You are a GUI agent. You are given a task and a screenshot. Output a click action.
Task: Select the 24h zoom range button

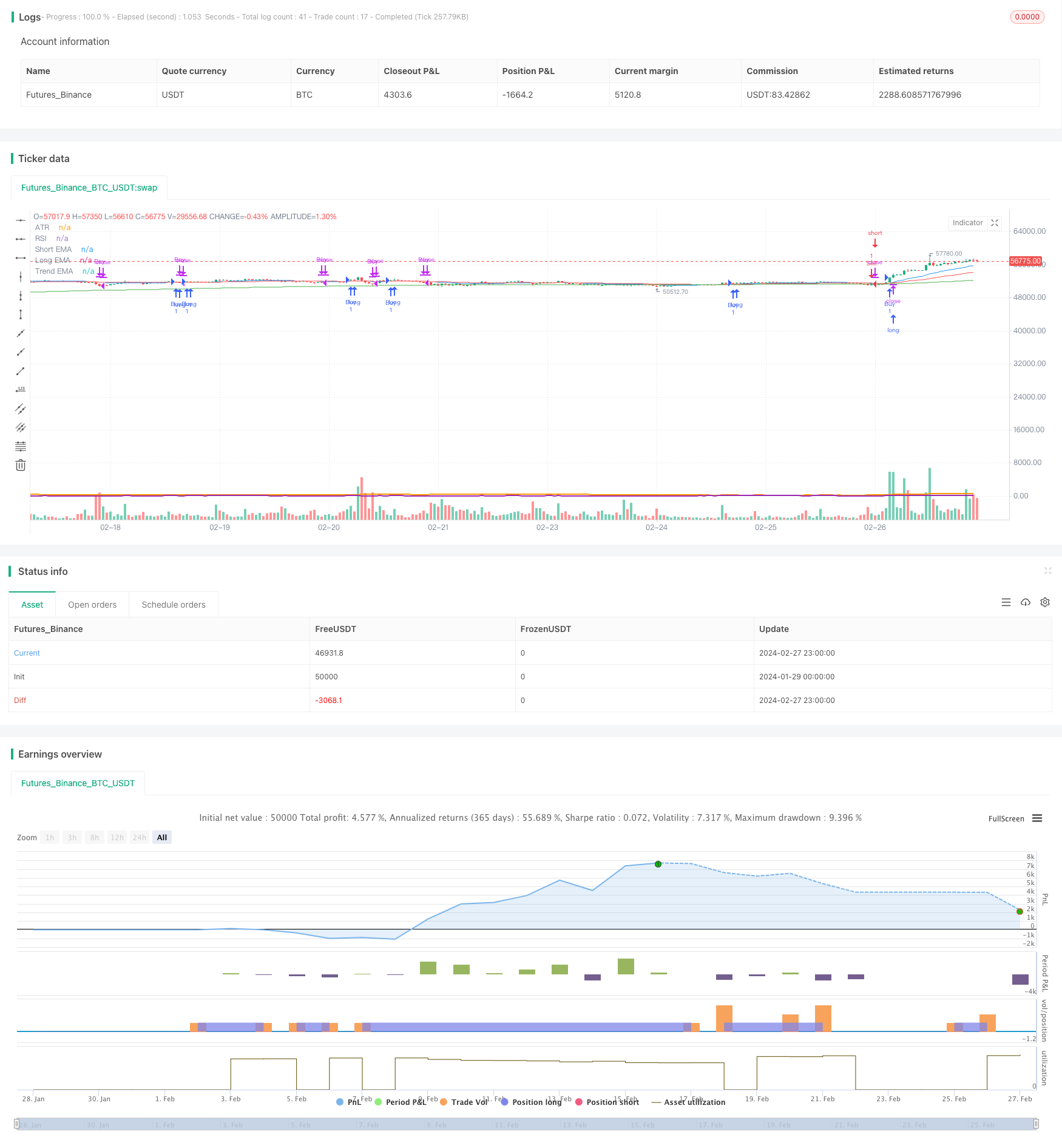[140, 837]
